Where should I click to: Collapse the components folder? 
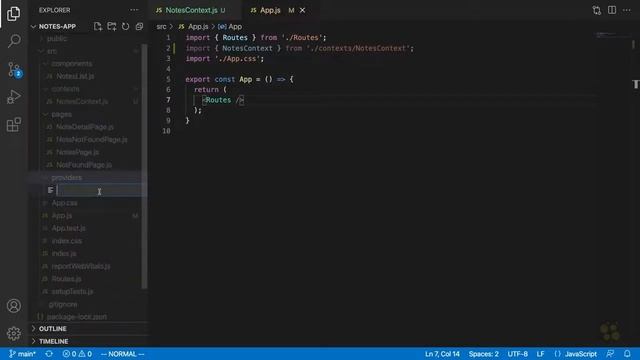[x=71, y=64]
